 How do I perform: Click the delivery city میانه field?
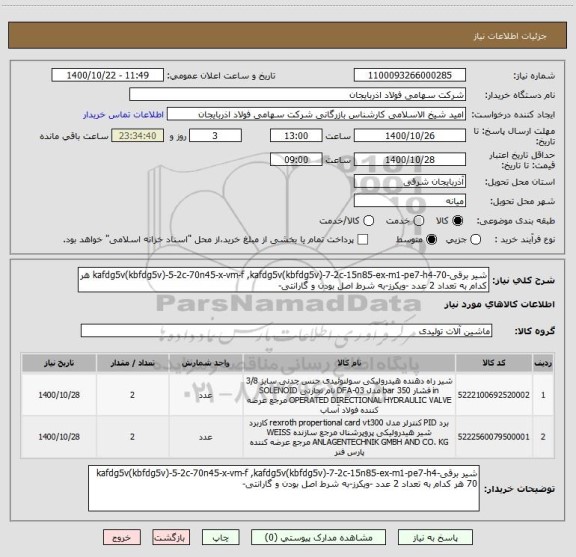(410, 201)
